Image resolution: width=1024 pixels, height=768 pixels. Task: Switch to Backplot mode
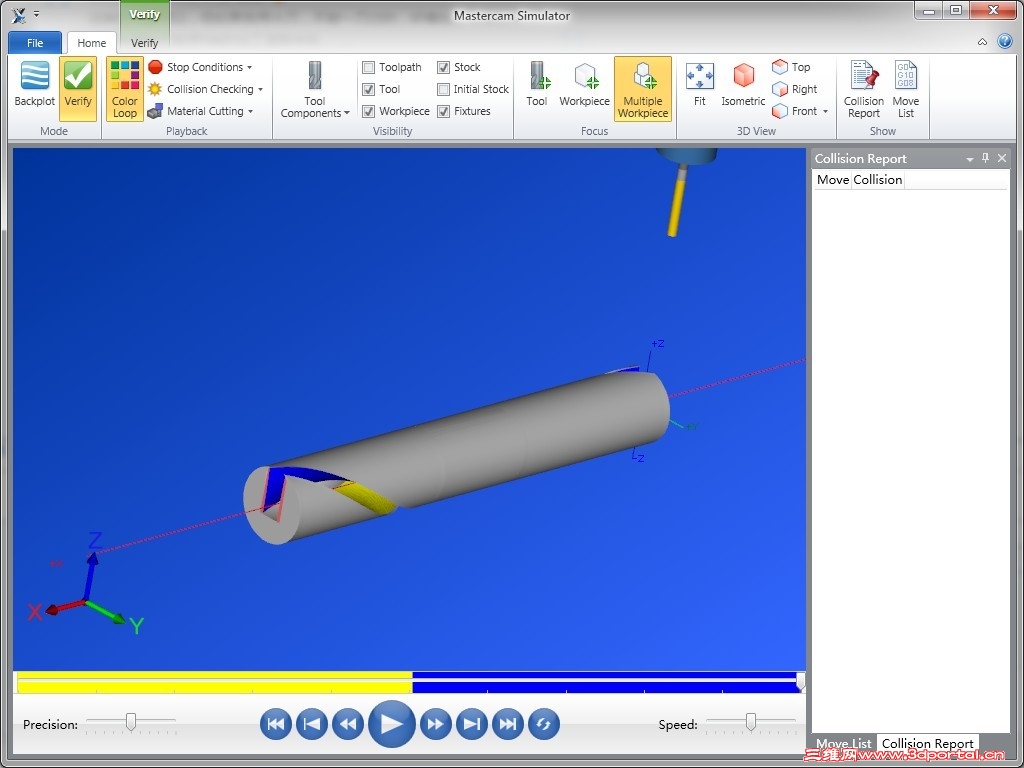click(35, 88)
